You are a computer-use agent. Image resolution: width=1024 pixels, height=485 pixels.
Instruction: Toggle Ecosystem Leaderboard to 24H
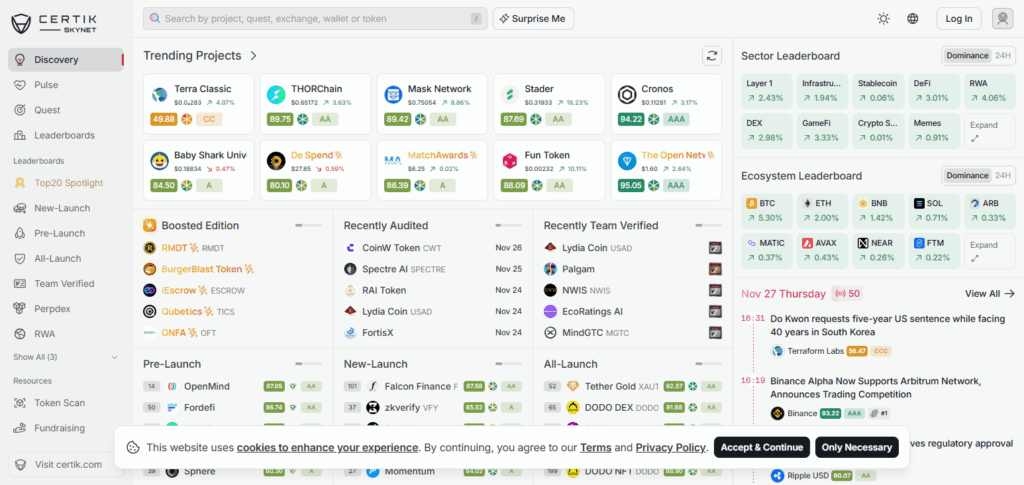click(x=1002, y=176)
